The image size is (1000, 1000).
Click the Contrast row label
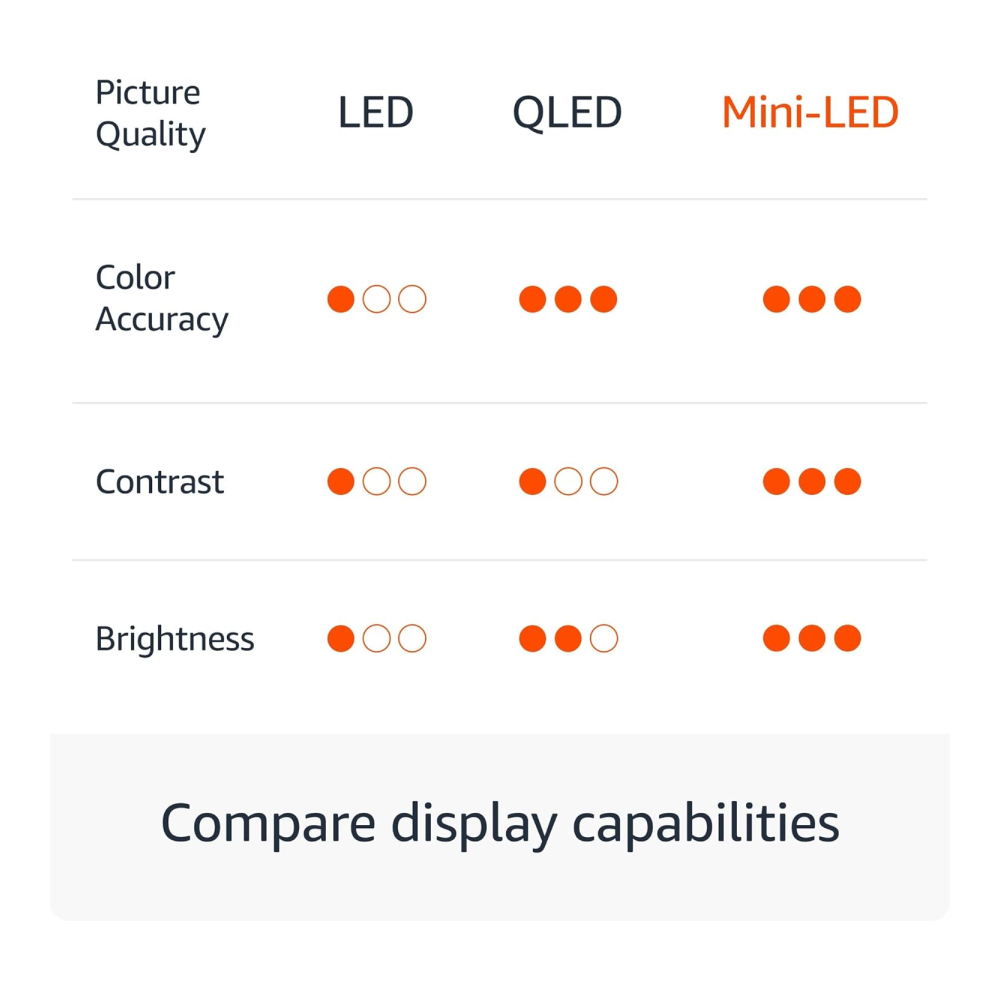click(x=160, y=482)
